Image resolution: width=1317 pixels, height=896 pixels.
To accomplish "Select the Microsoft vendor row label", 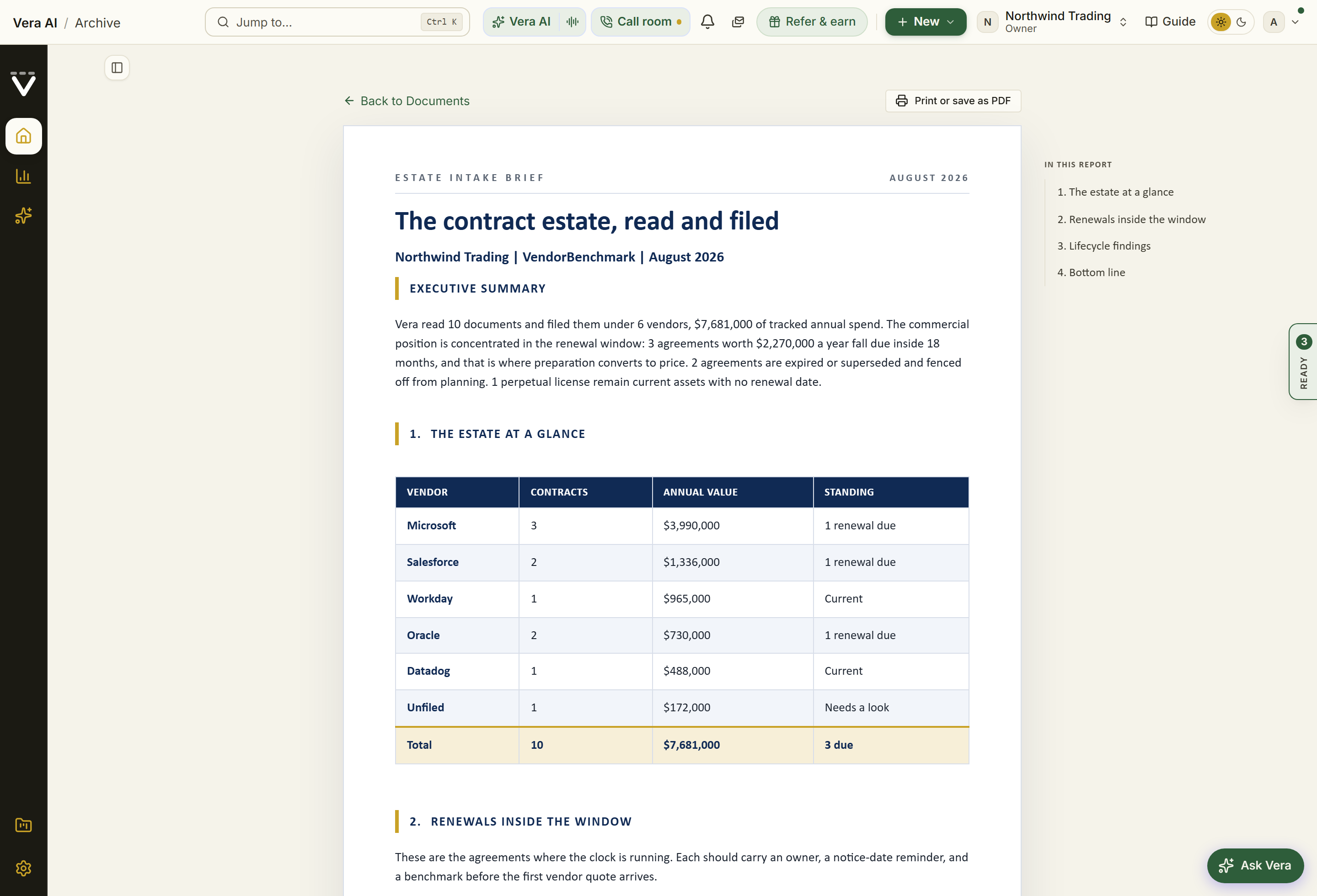I will click(x=431, y=526).
